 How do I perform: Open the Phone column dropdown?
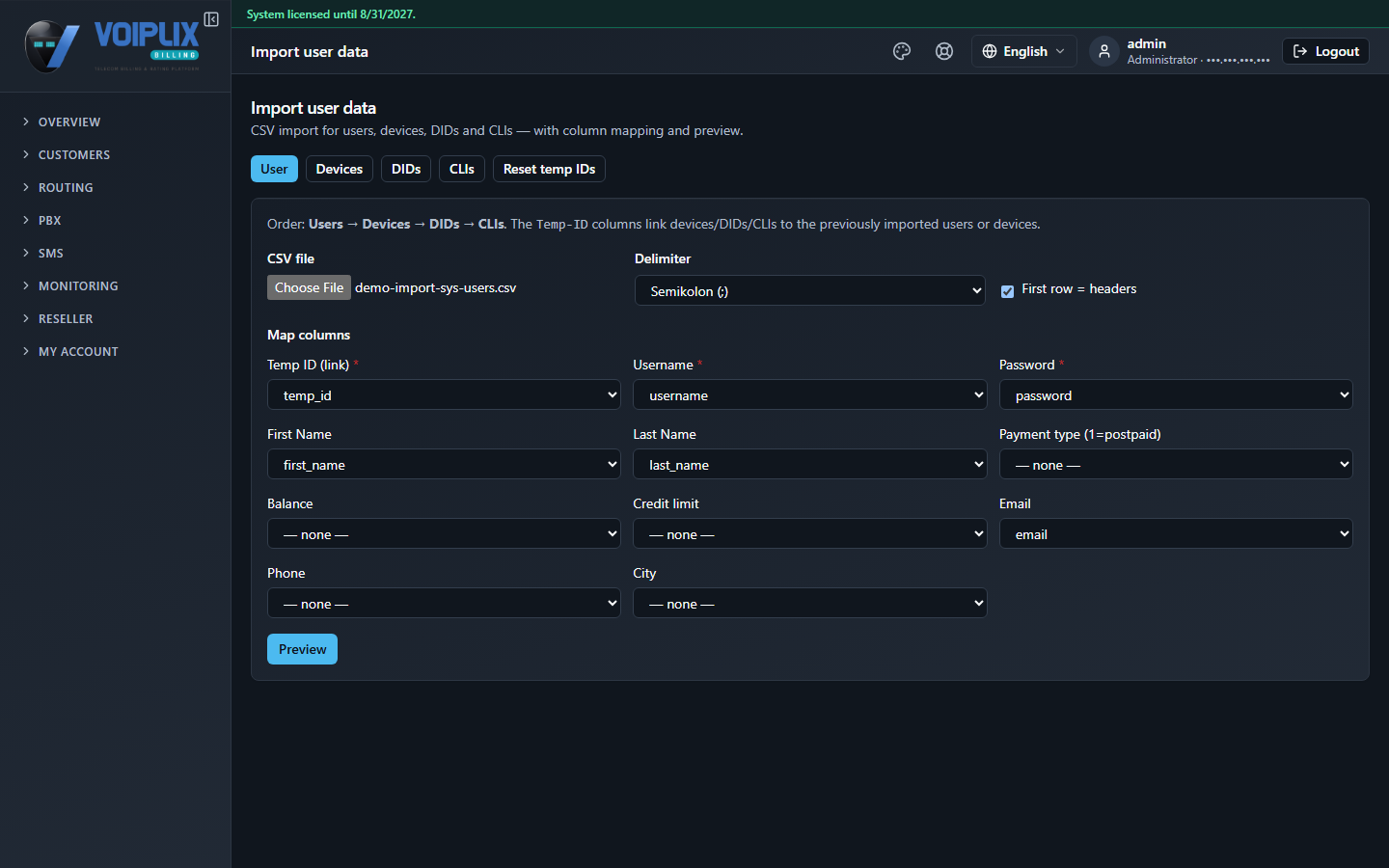click(444, 603)
